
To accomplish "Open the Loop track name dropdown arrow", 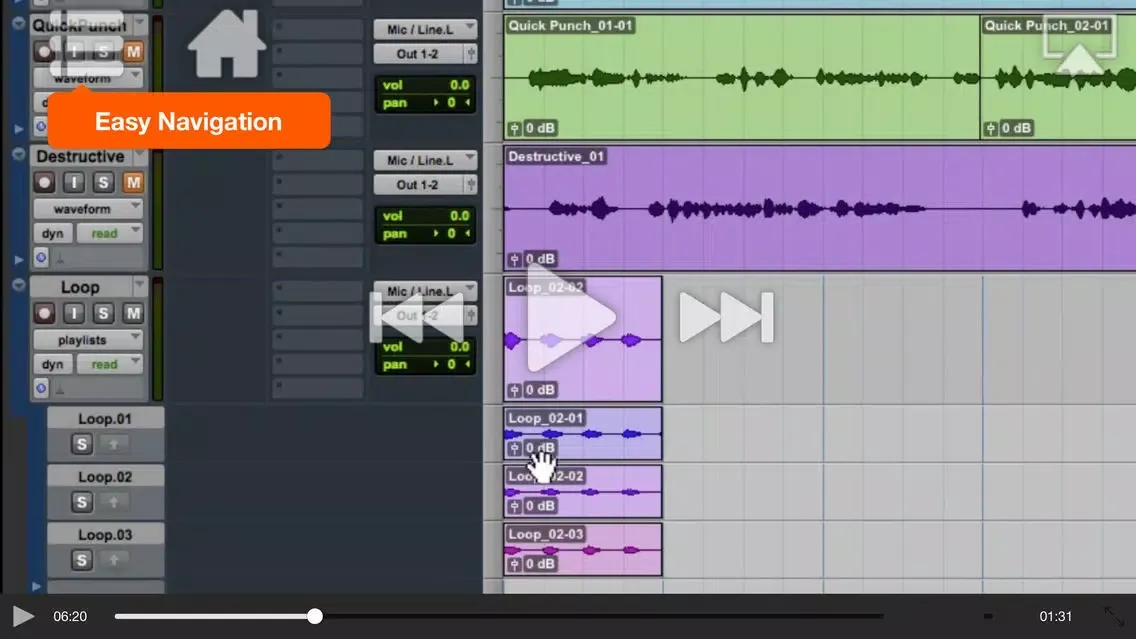I will pos(139,286).
